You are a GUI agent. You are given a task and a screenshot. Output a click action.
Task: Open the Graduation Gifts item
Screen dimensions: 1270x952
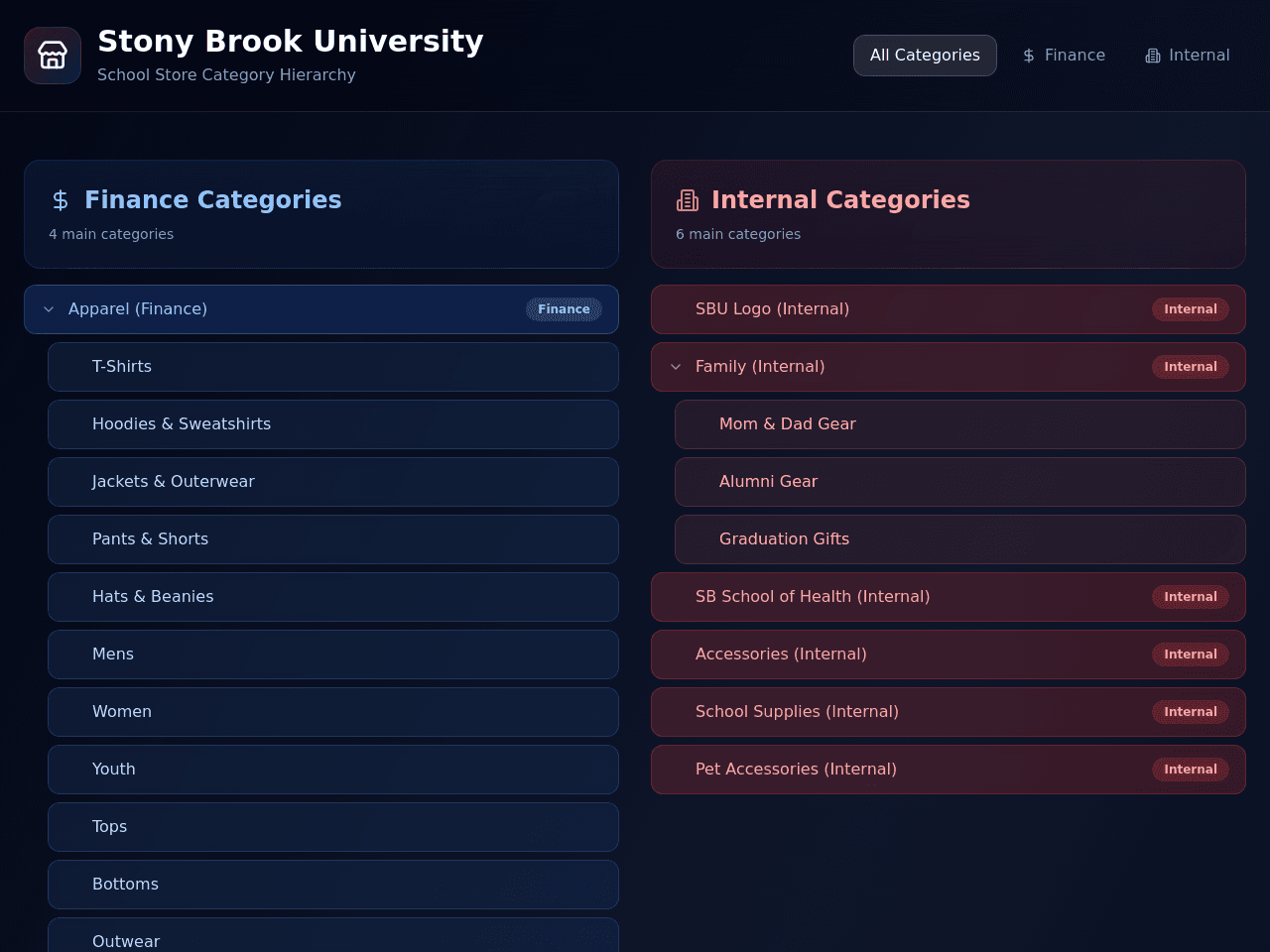pyautogui.click(x=960, y=539)
